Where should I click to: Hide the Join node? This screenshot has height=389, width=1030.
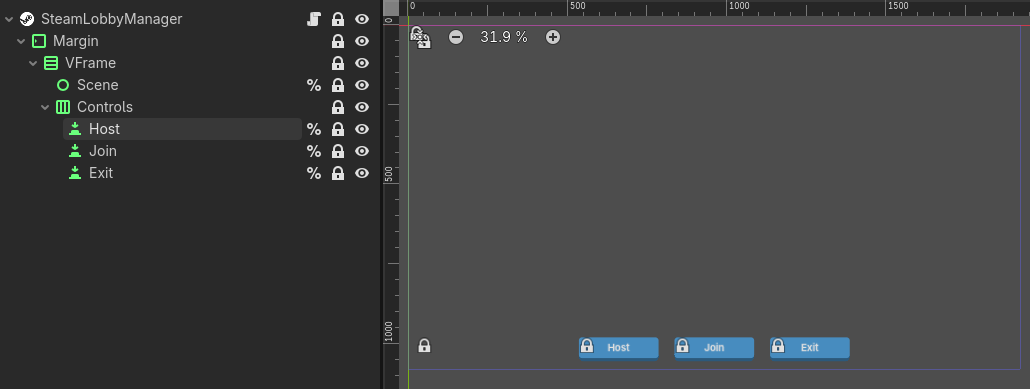[362, 151]
